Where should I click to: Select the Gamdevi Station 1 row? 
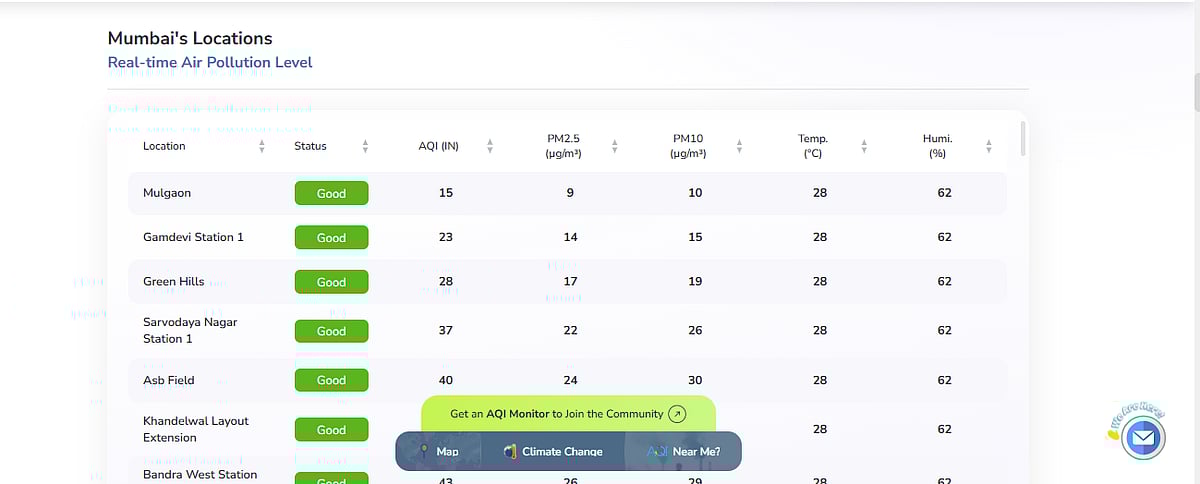pyautogui.click(x=193, y=237)
